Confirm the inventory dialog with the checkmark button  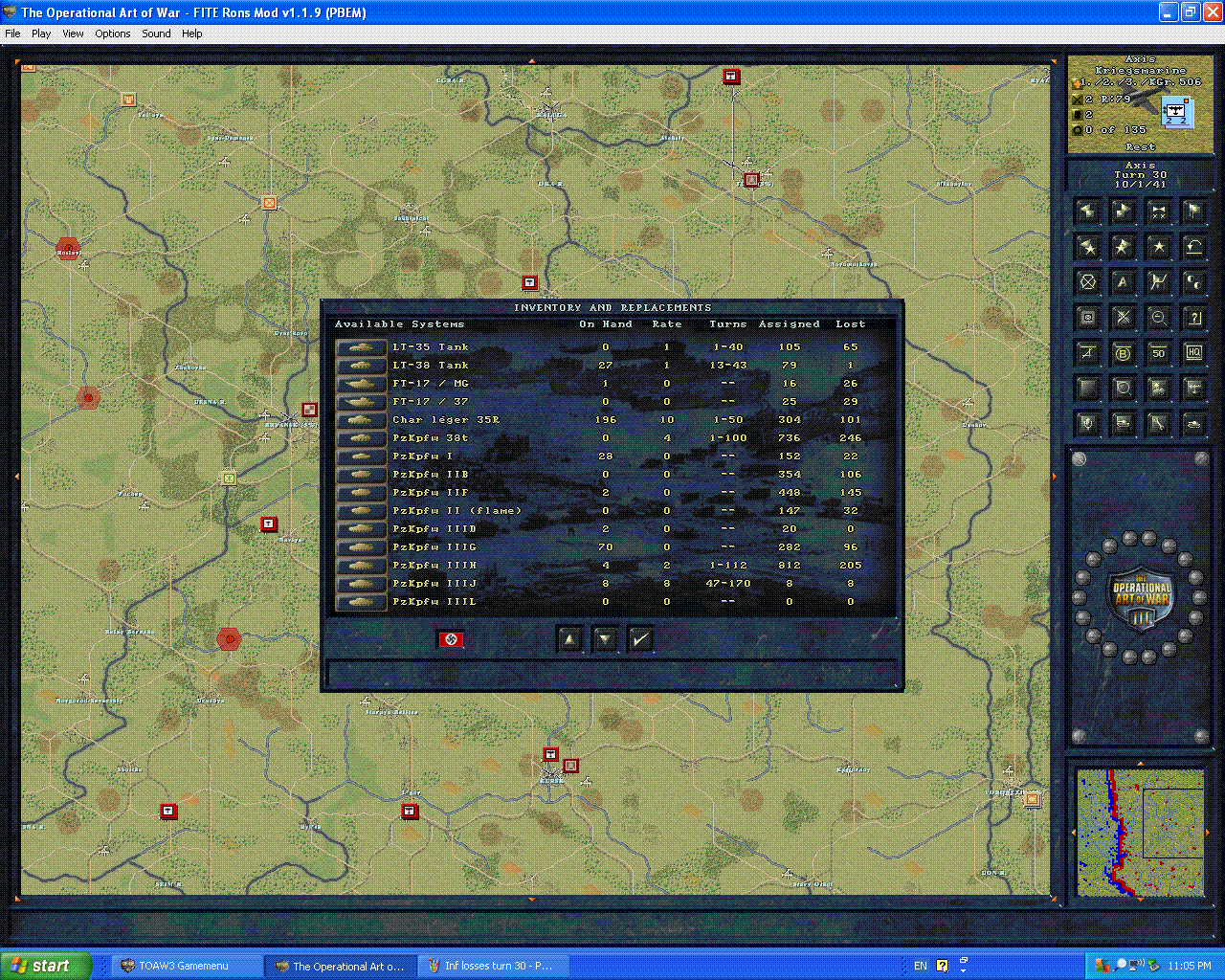640,639
